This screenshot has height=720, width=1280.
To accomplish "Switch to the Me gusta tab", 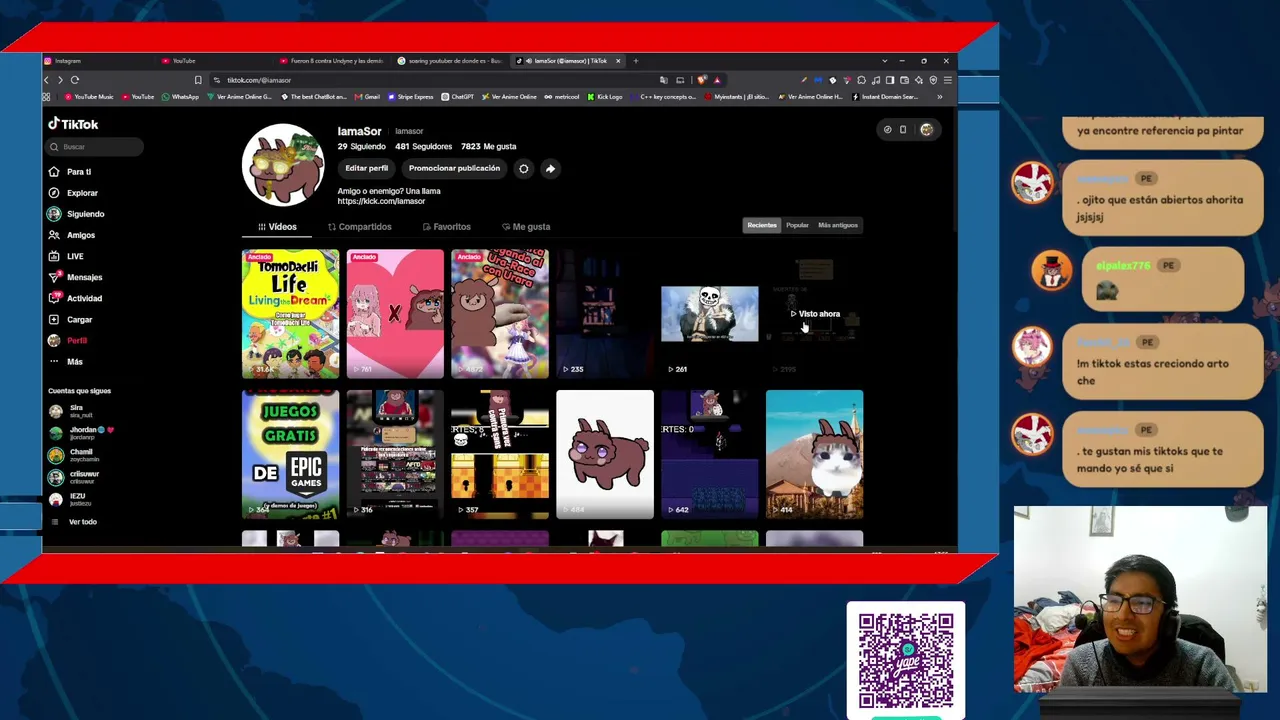I will (526, 227).
